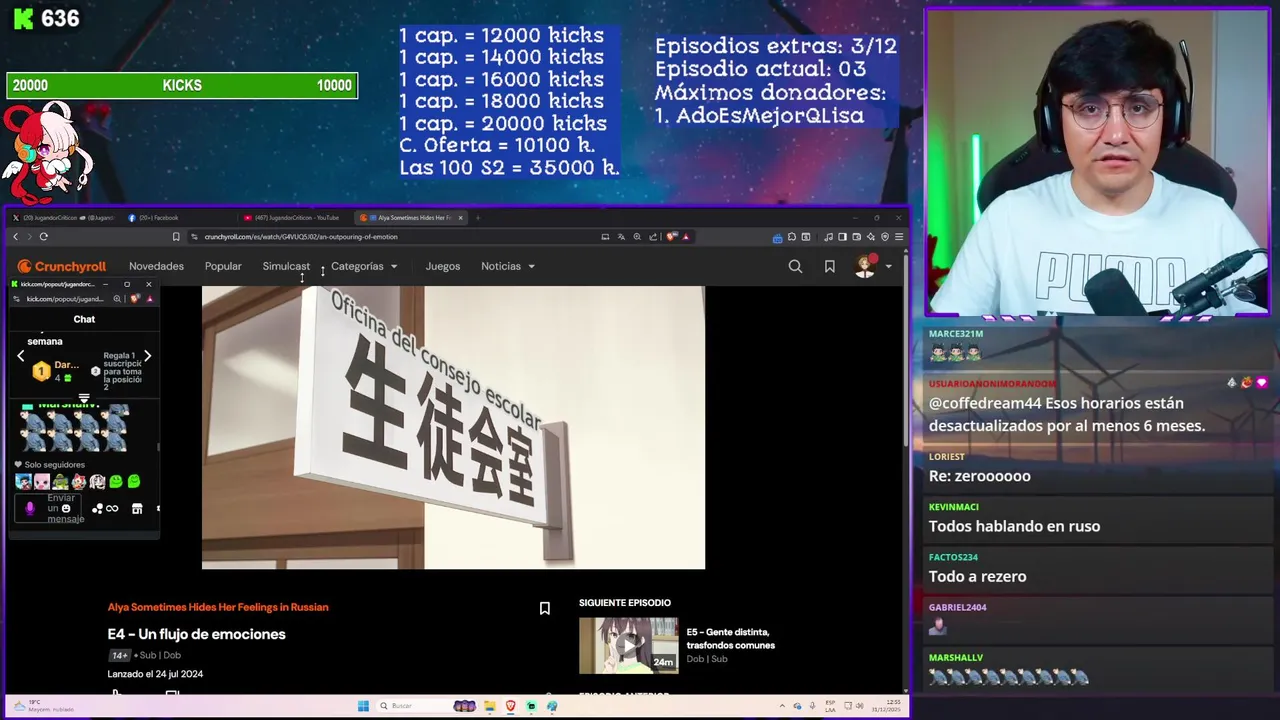Open the Kick shop icon below chat

[x=137, y=509]
